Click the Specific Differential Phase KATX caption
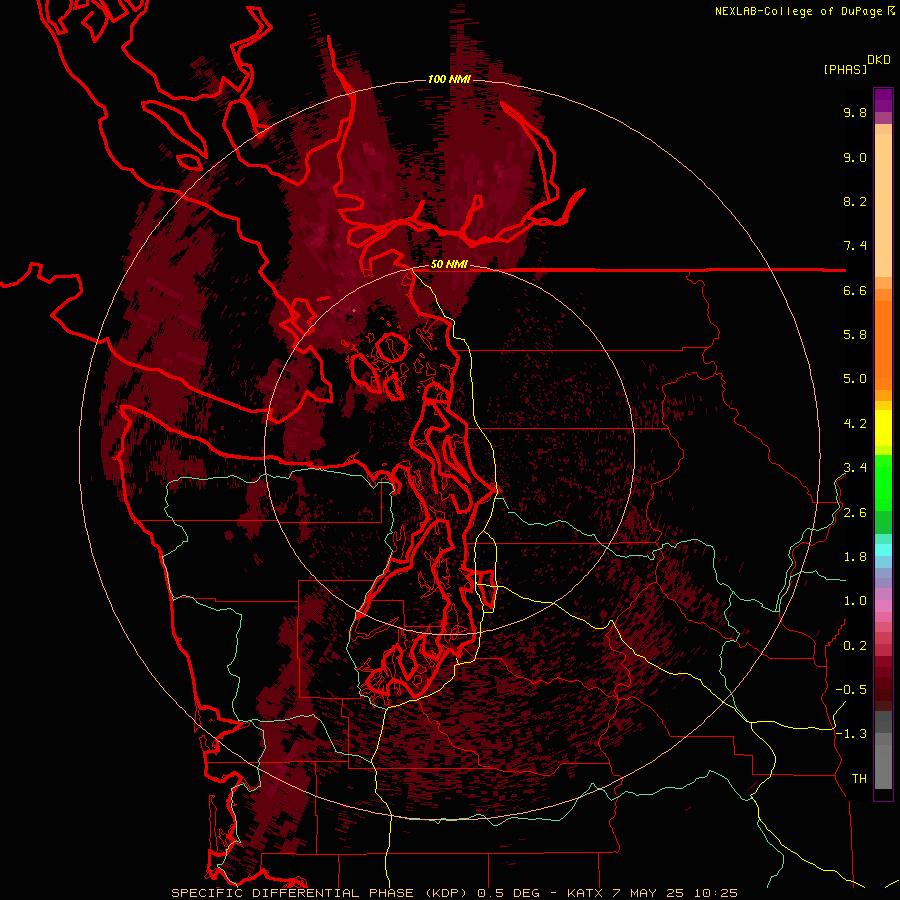This screenshot has width=900, height=900. coord(455,893)
